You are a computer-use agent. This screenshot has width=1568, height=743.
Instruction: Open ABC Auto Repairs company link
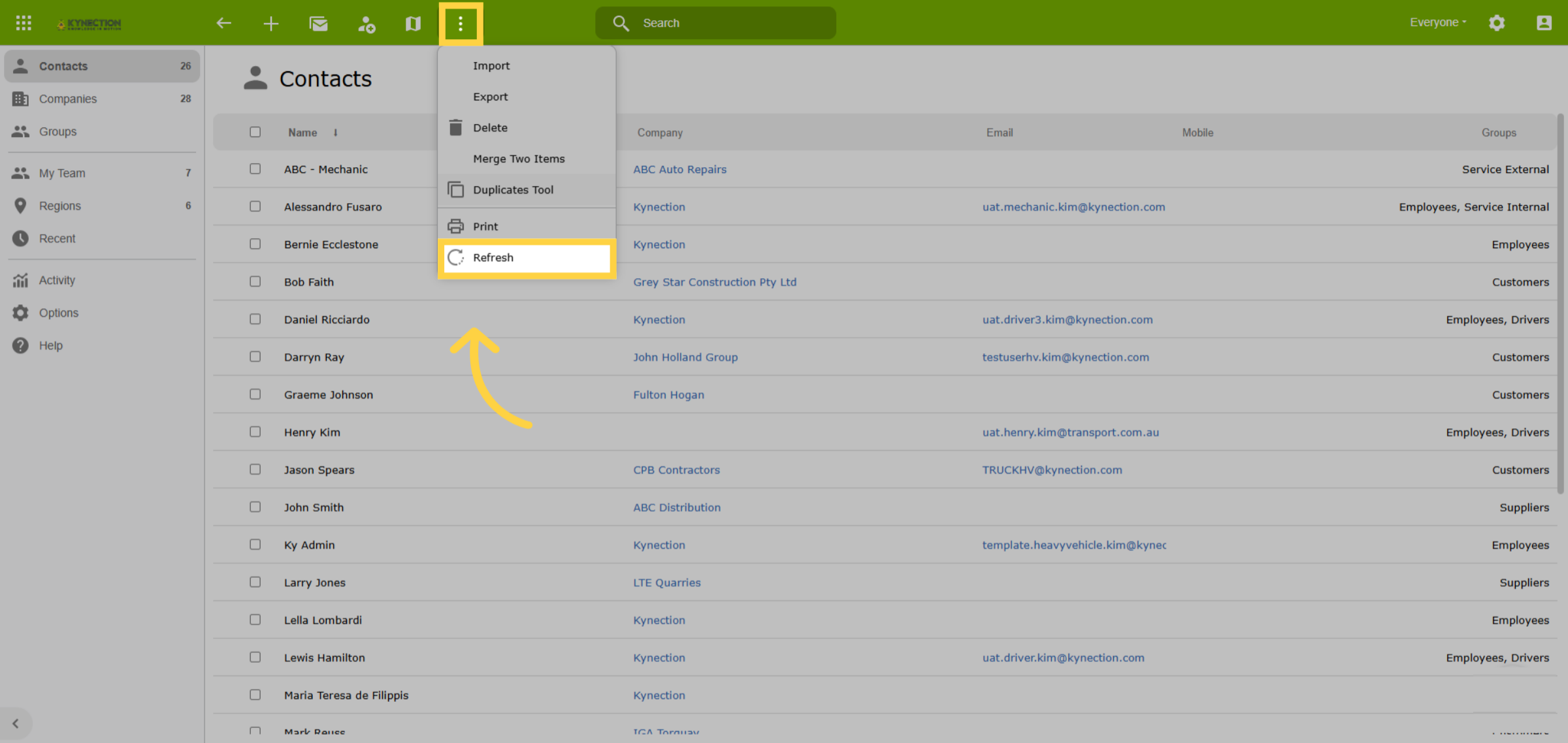[679, 169]
